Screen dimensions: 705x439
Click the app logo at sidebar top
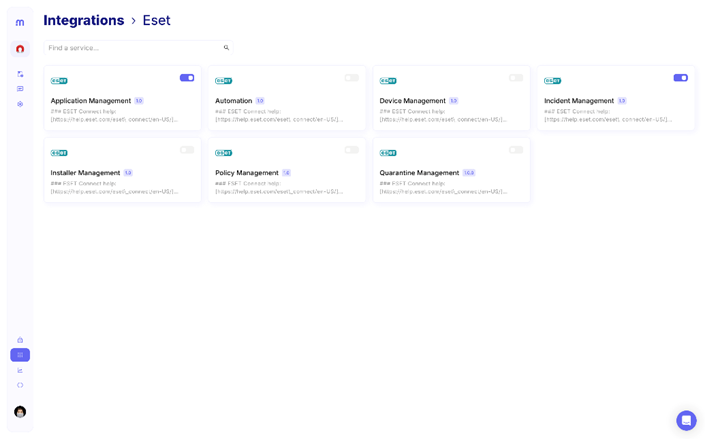pyautogui.click(x=20, y=22)
